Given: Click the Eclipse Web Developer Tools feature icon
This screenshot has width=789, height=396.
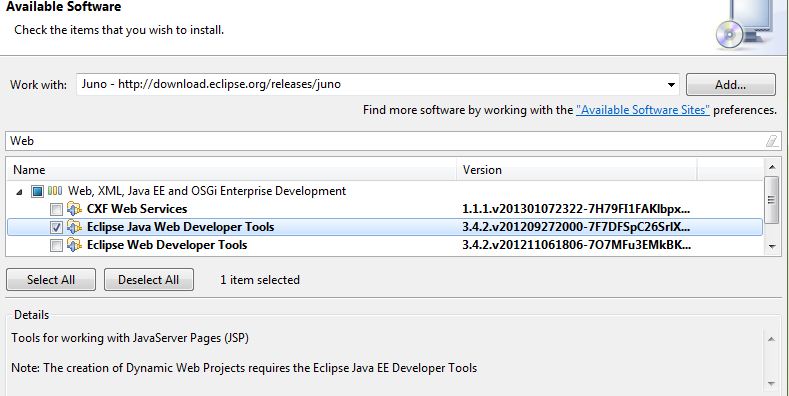Looking at the screenshot, I should (x=74, y=245).
